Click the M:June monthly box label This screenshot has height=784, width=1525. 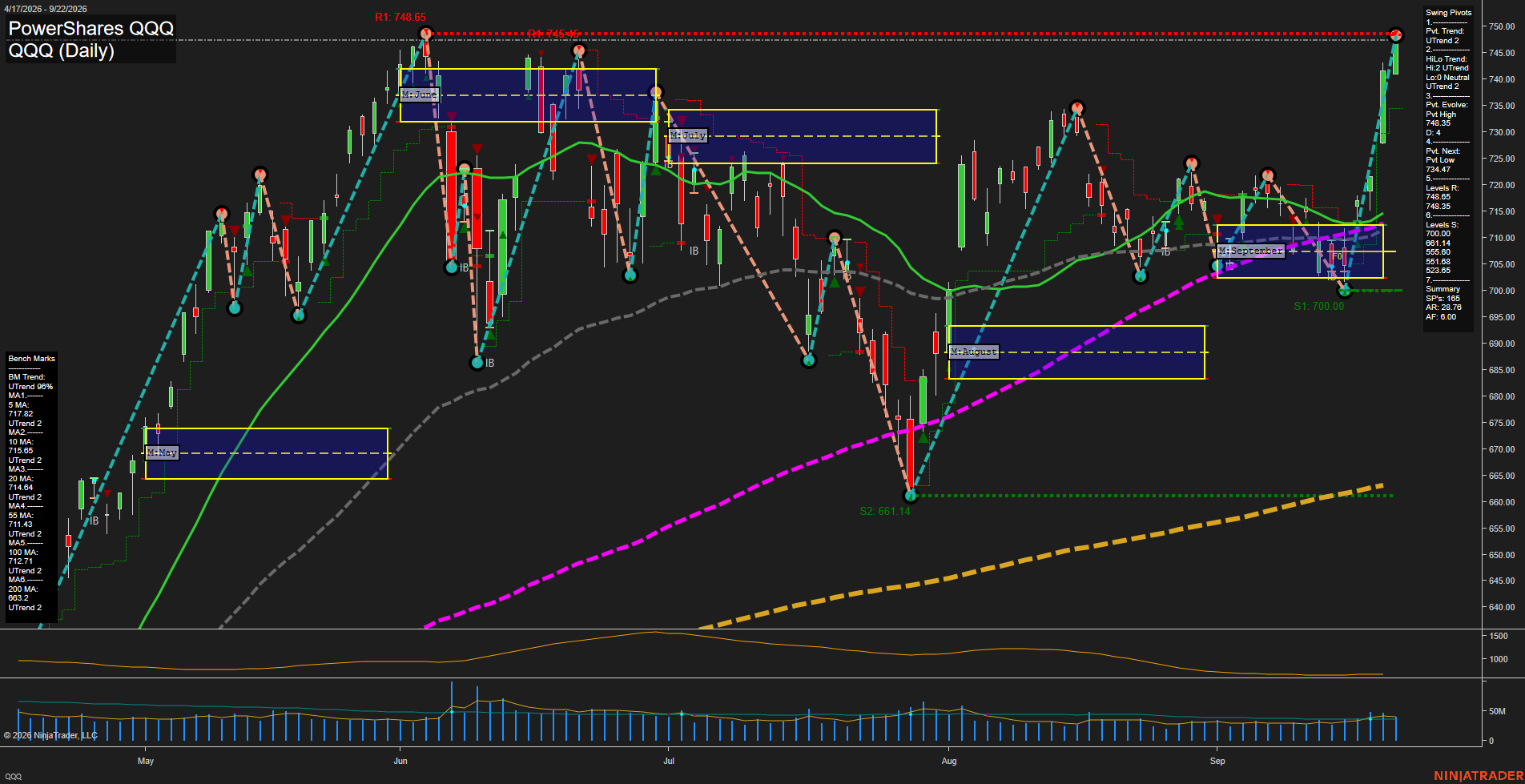(x=420, y=94)
